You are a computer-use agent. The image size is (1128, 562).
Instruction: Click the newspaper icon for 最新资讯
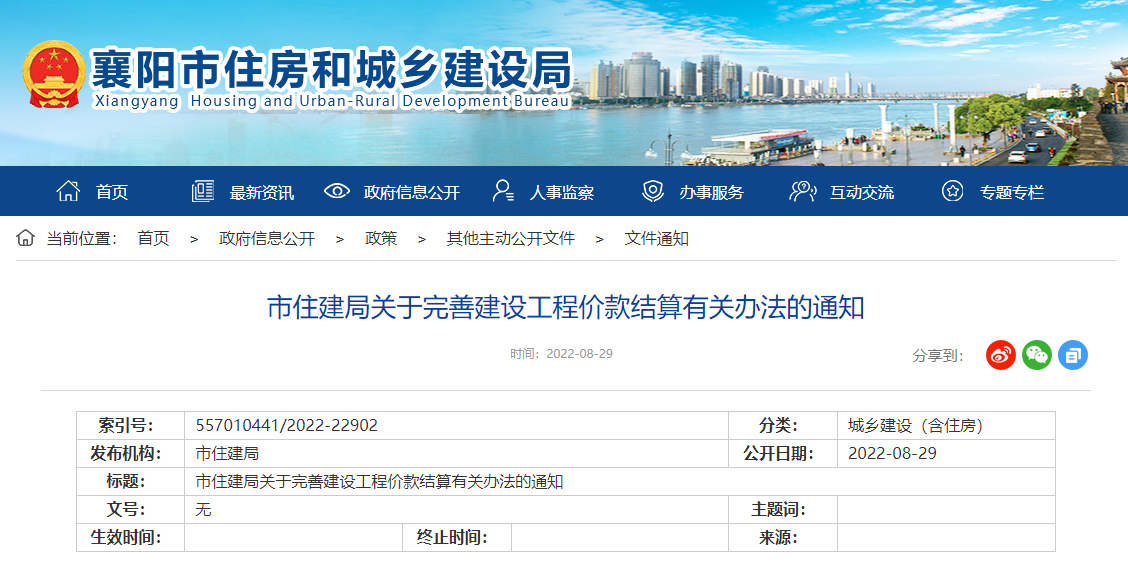tap(203, 191)
